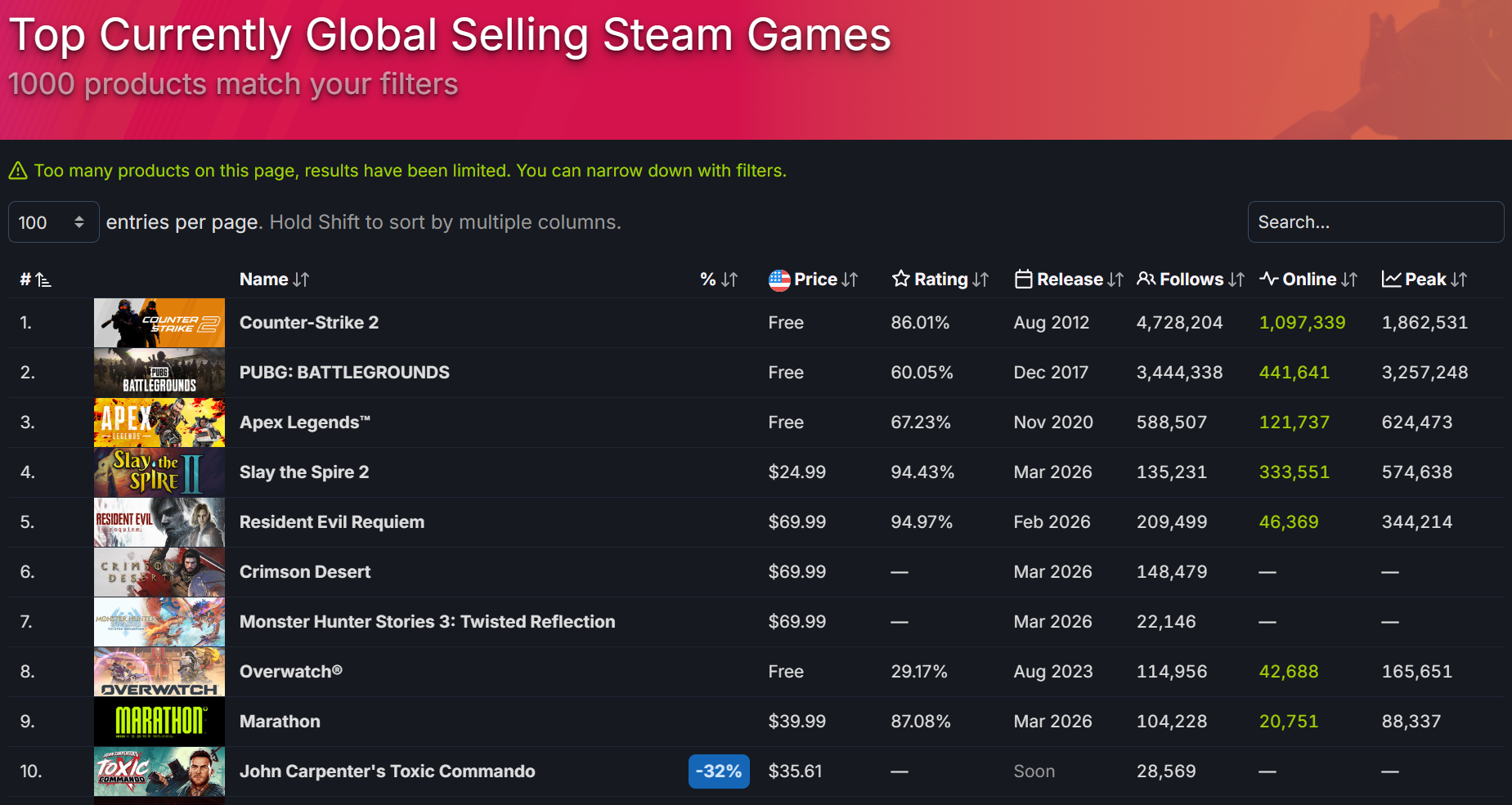Open Resident Evil Requiem page

click(x=331, y=522)
